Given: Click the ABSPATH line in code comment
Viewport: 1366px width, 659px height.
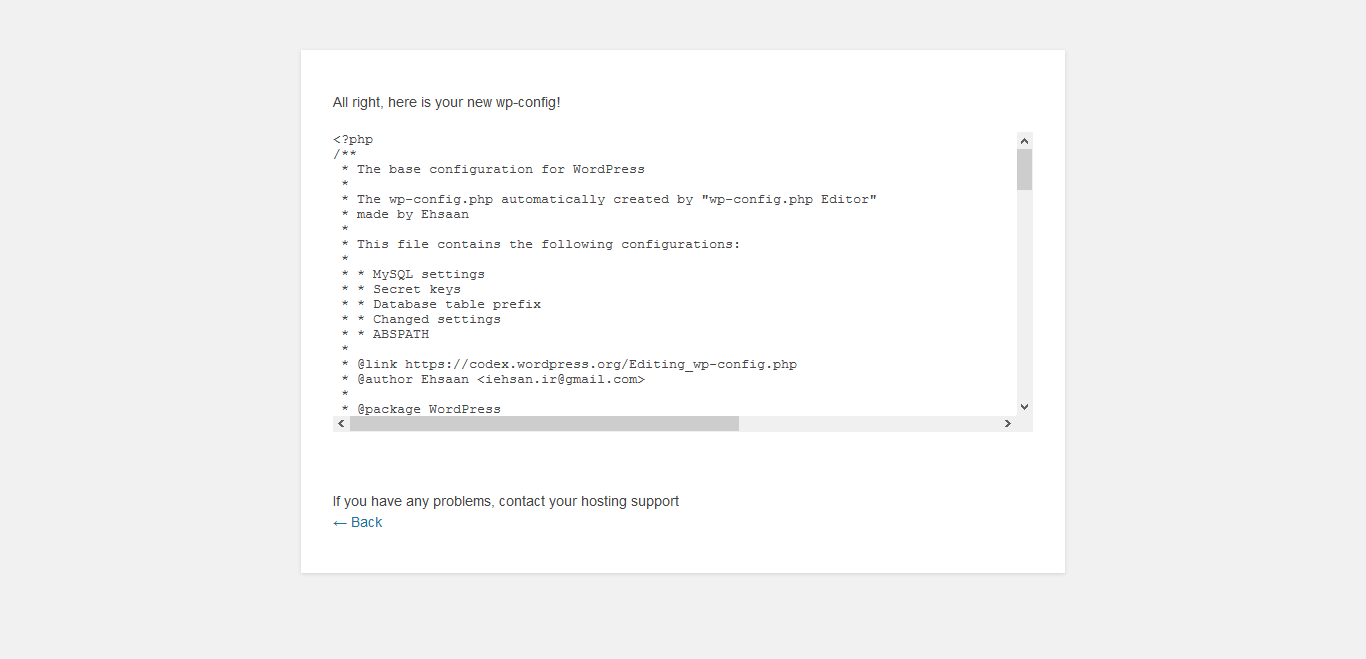Looking at the screenshot, I should coord(385,335).
